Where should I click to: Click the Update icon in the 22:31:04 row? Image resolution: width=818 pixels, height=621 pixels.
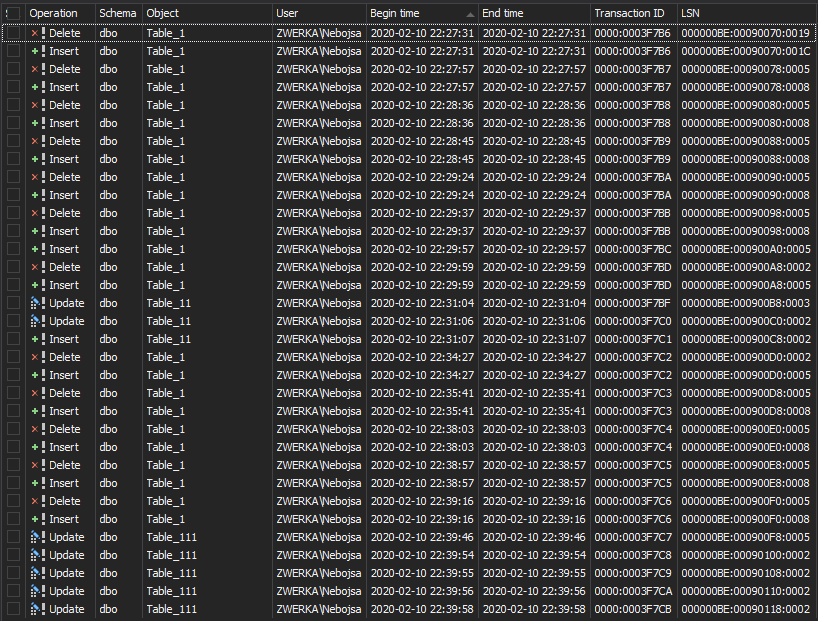tap(35, 303)
